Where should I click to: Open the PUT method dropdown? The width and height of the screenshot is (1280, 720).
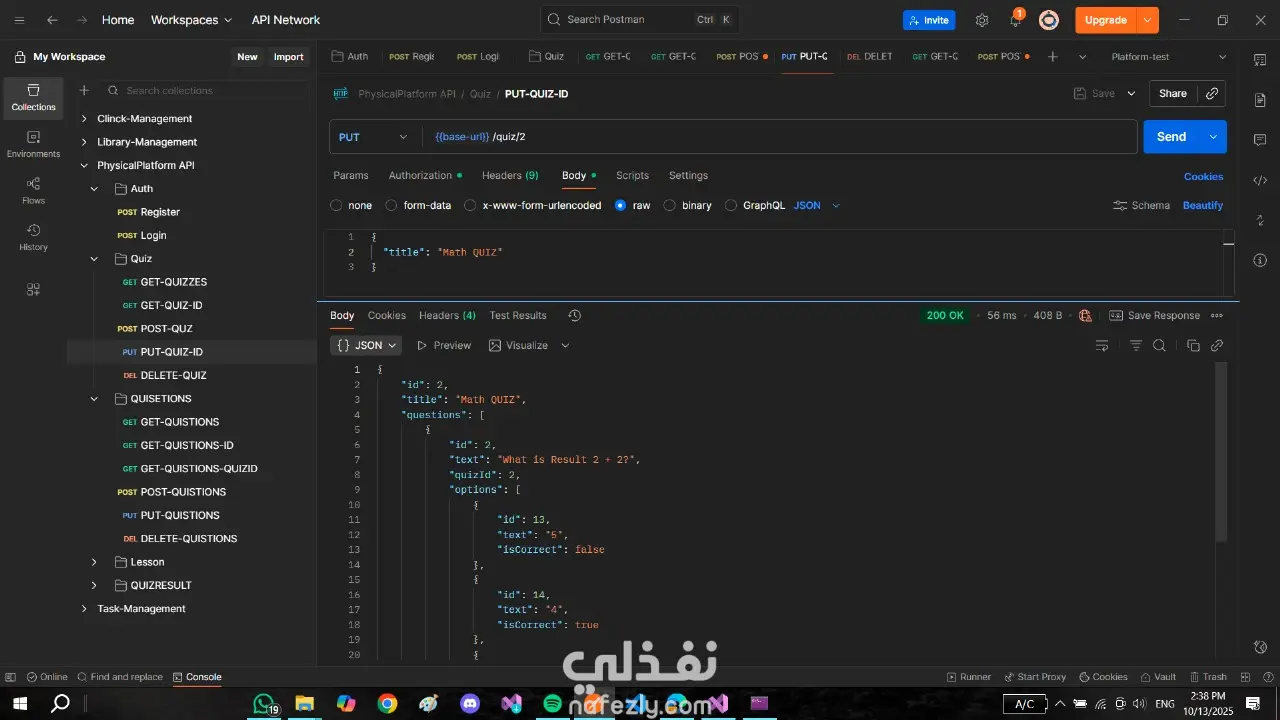coord(374,137)
